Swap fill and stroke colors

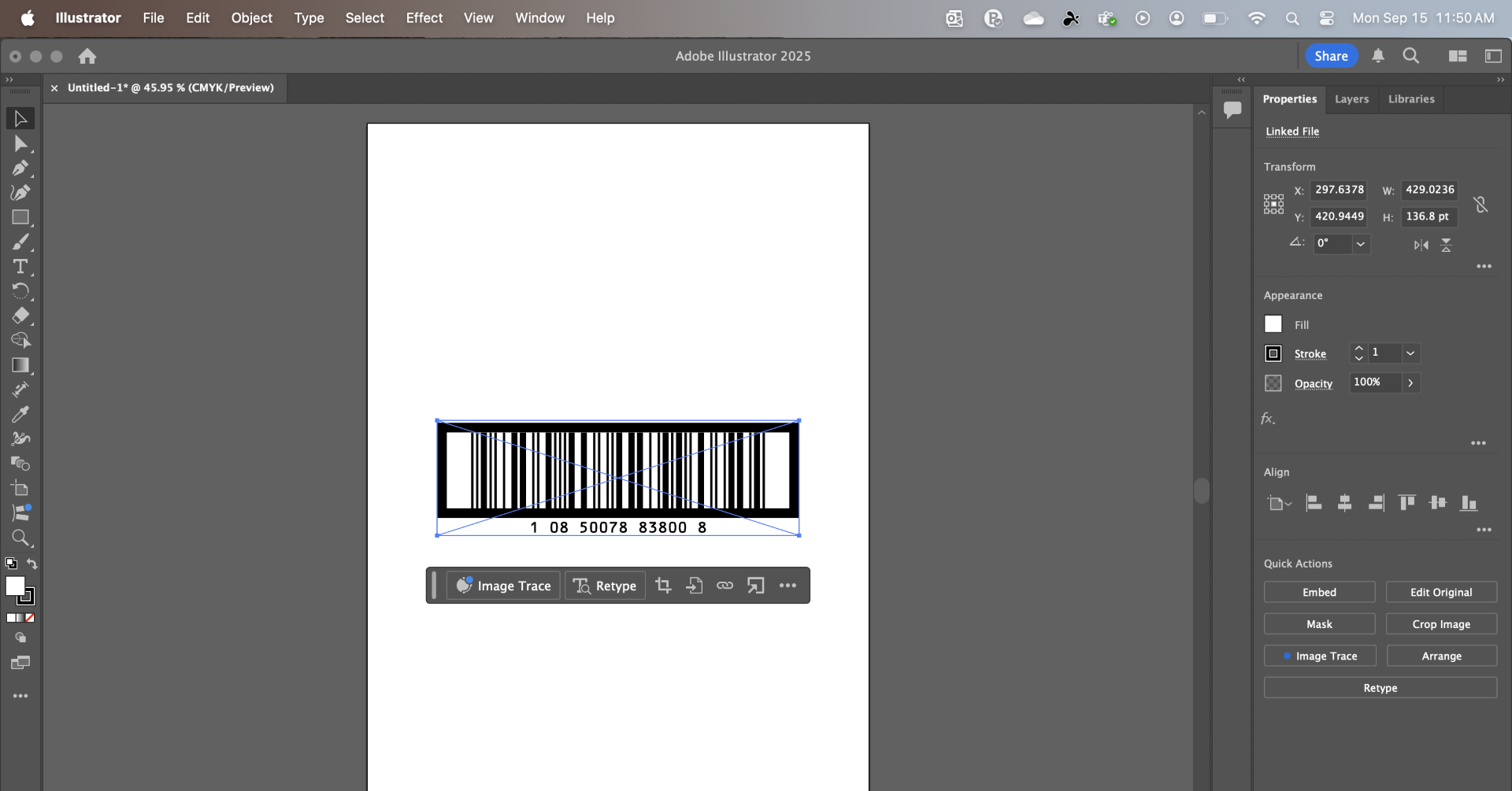coord(32,564)
